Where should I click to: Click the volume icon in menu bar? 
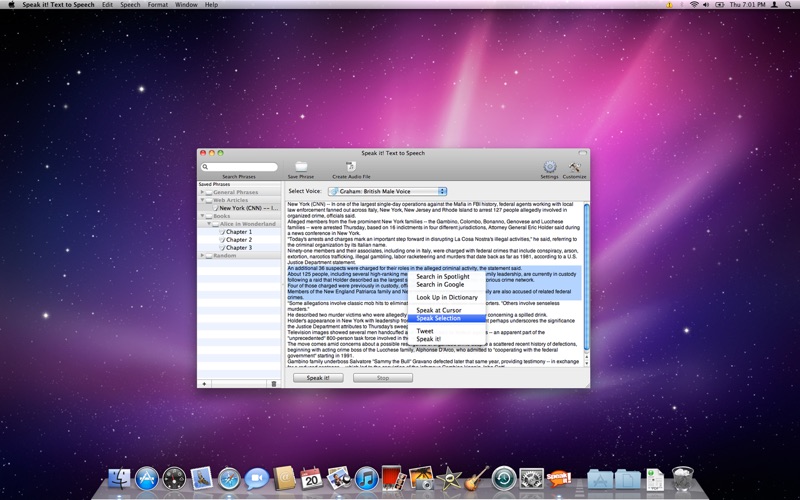(x=706, y=5)
